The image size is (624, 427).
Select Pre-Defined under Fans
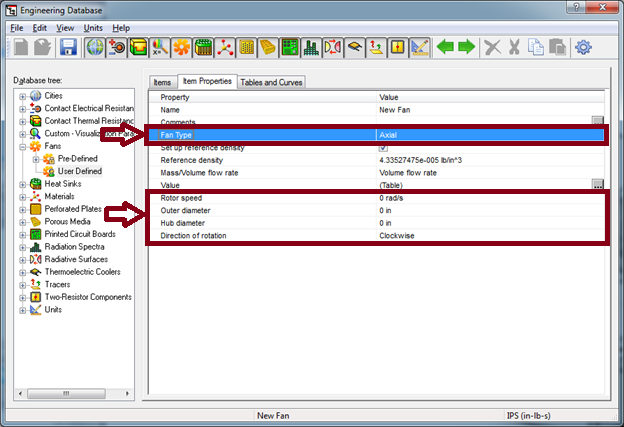pos(77,159)
